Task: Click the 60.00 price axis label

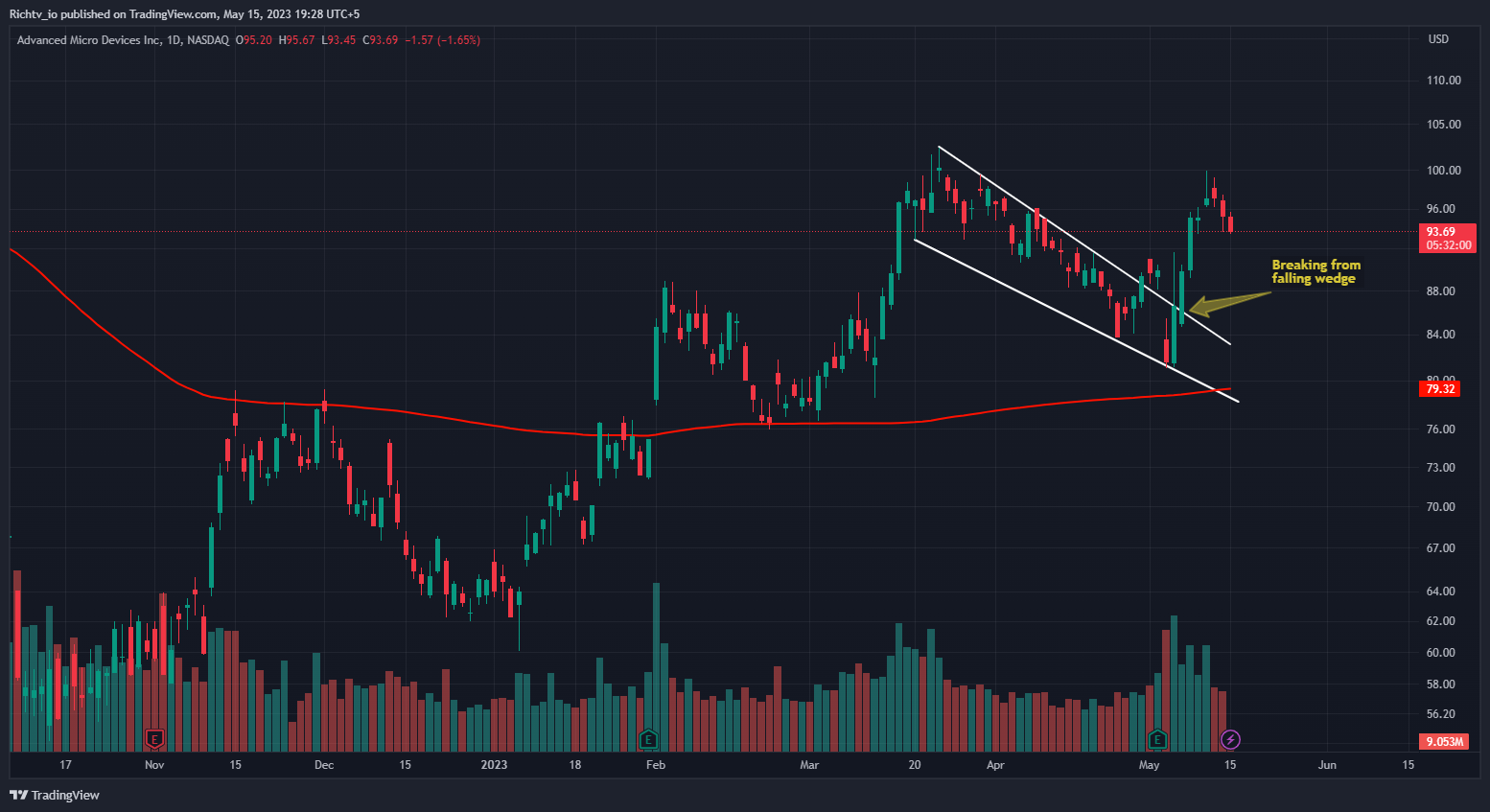Action: click(1441, 653)
